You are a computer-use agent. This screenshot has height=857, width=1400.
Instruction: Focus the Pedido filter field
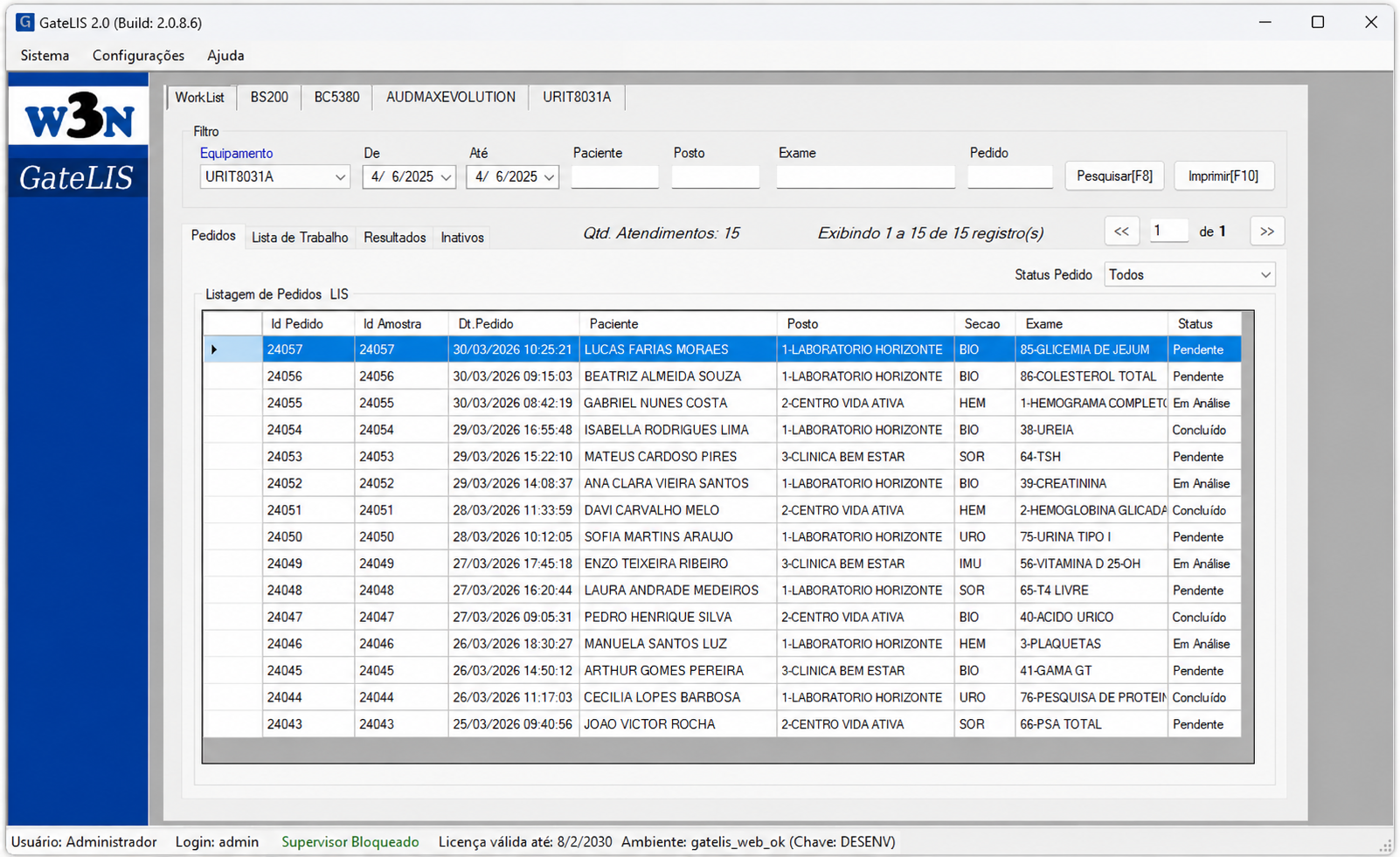1010,176
